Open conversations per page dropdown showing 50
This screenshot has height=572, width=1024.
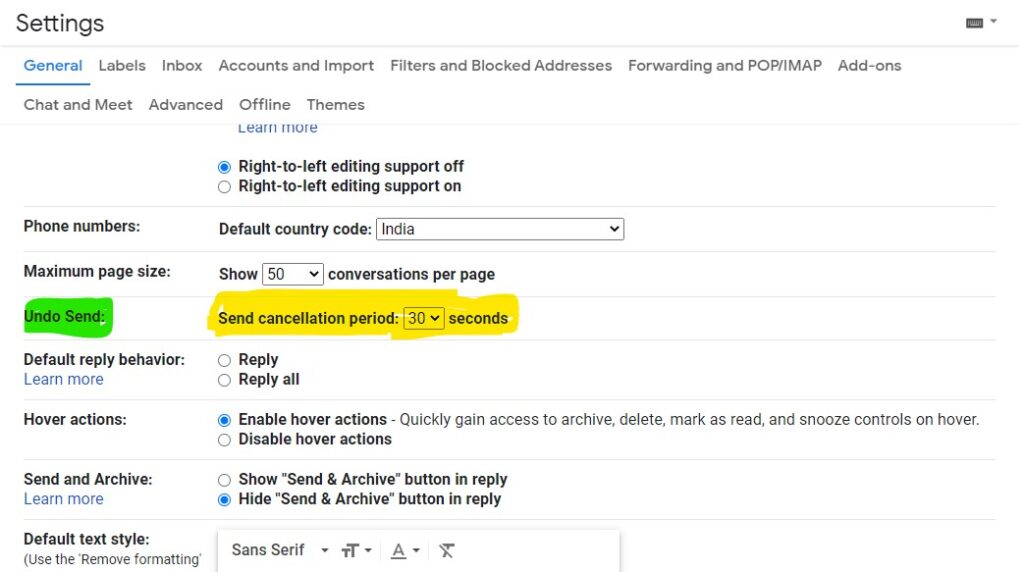(293, 274)
